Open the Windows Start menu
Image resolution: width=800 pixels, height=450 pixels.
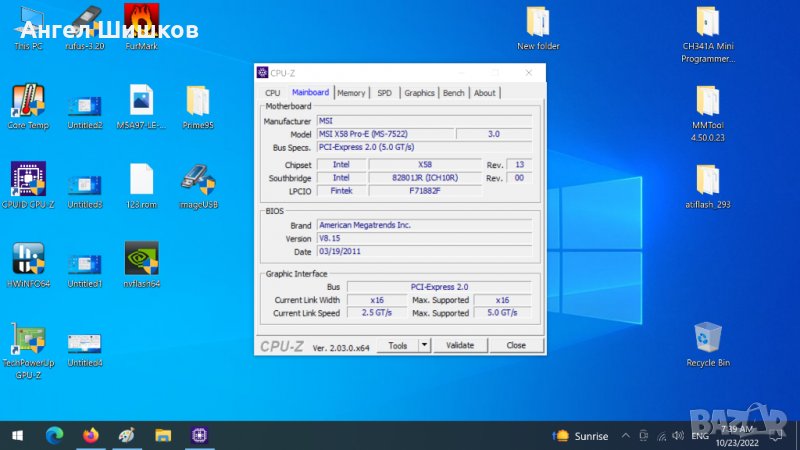pyautogui.click(x=17, y=436)
